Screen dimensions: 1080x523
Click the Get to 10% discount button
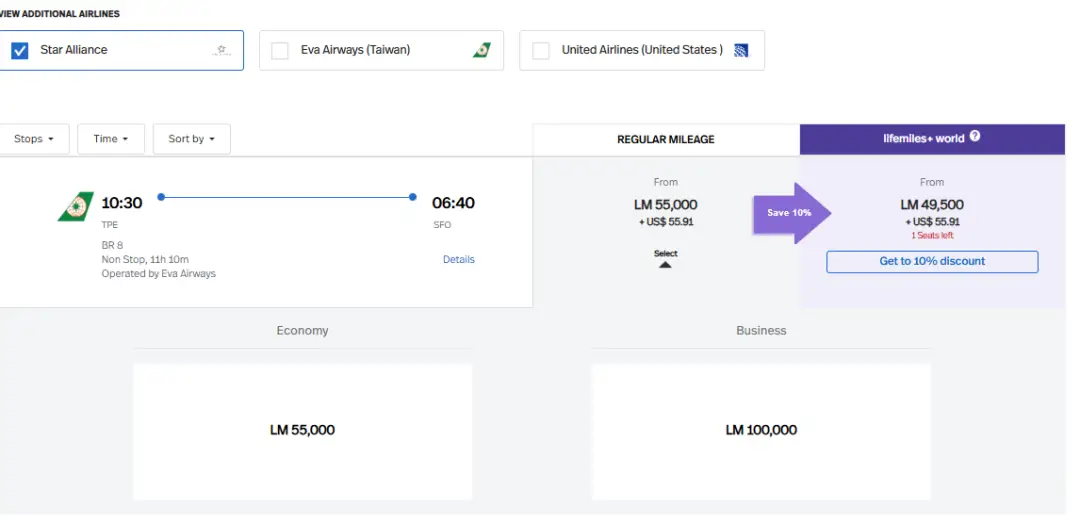(x=932, y=261)
